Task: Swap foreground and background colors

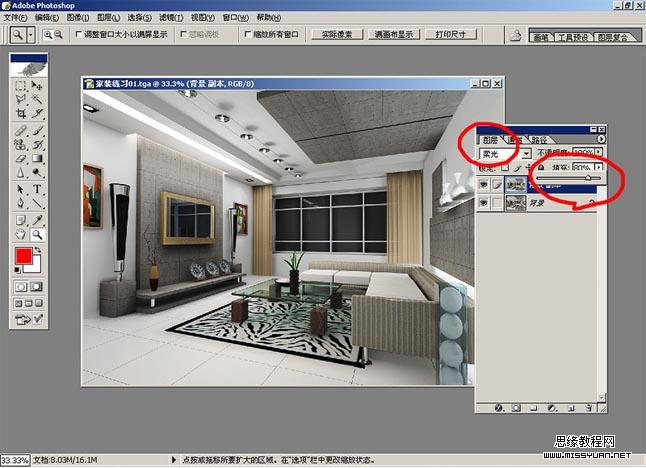Action: point(37,250)
